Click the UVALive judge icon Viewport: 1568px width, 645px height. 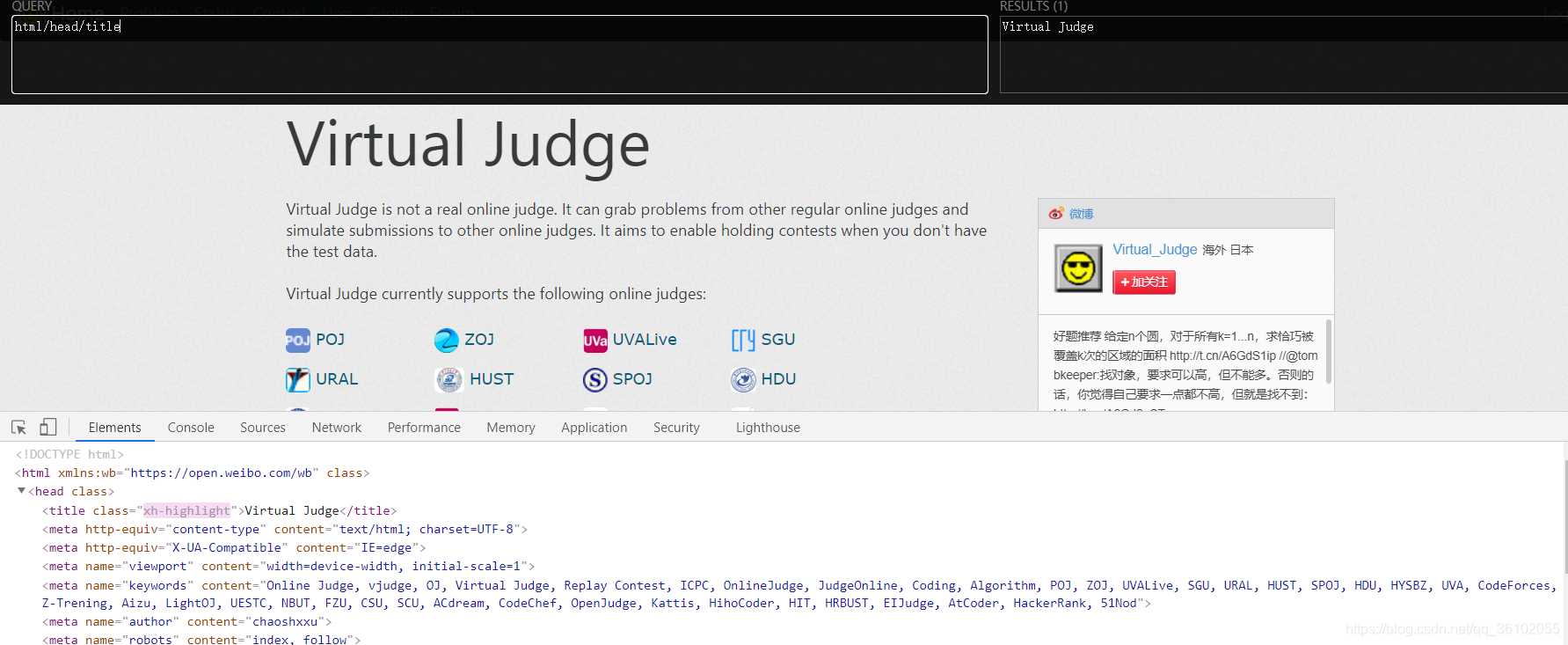click(595, 340)
